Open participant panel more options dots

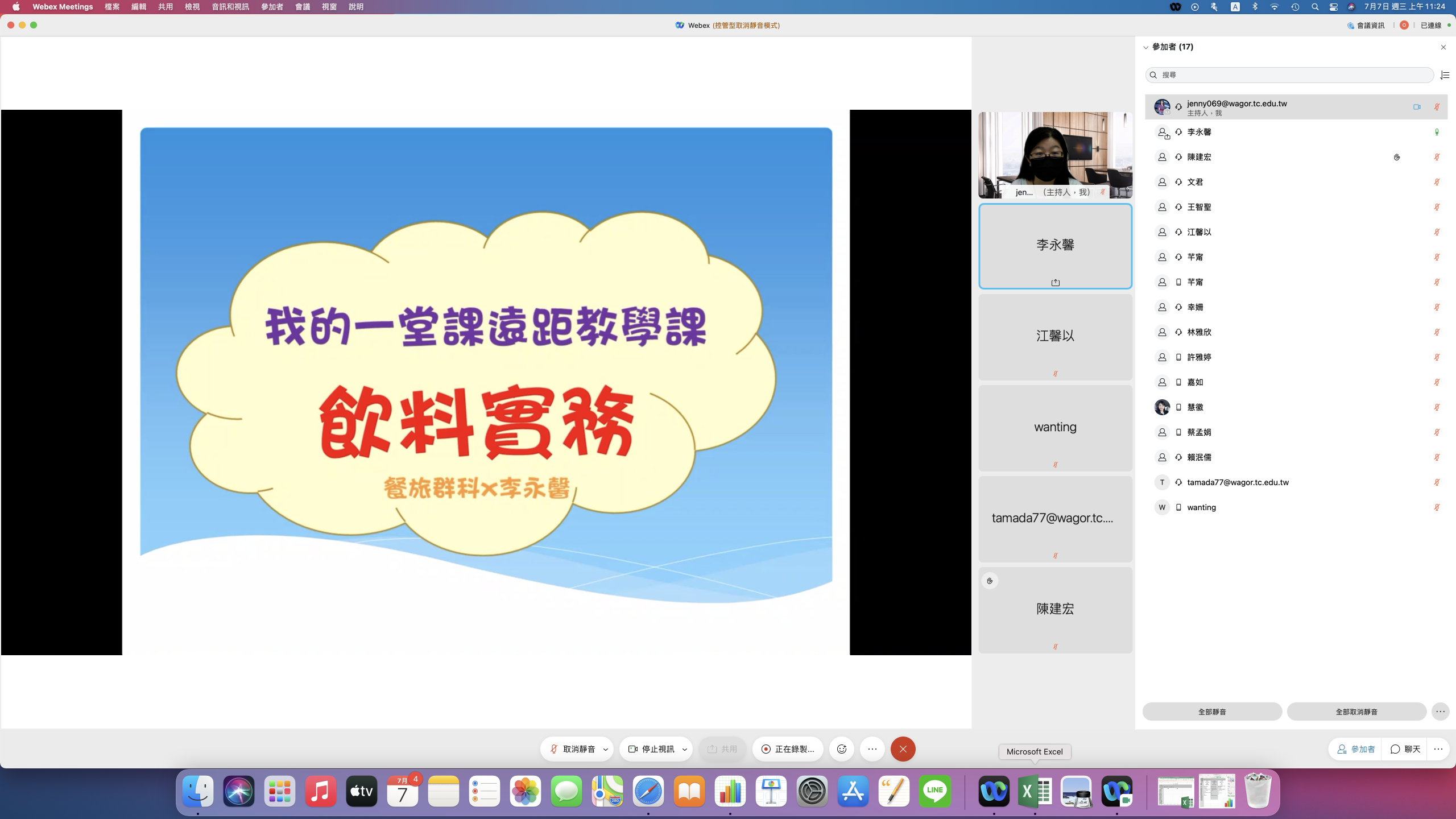(x=1440, y=712)
